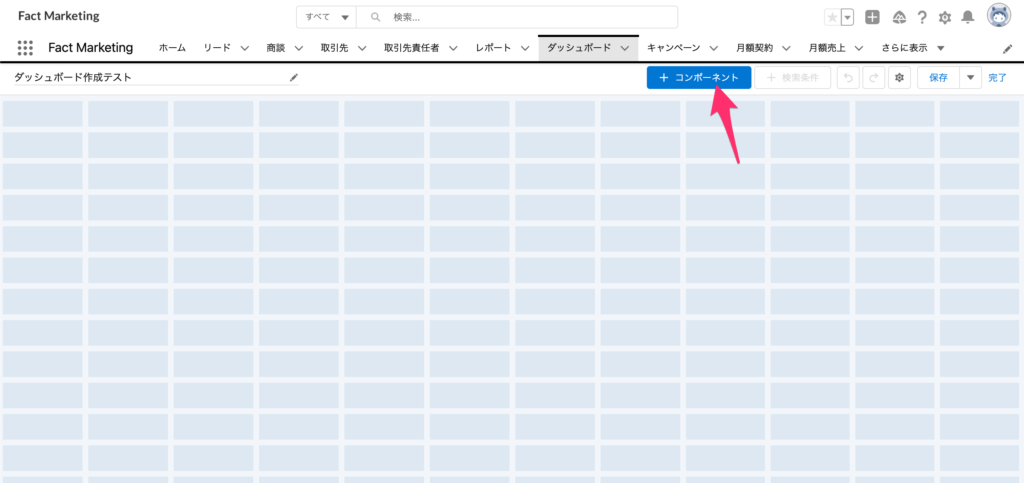1024x483 pixels.
Task: Select the ダッシュボード tab
Action: point(579,48)
